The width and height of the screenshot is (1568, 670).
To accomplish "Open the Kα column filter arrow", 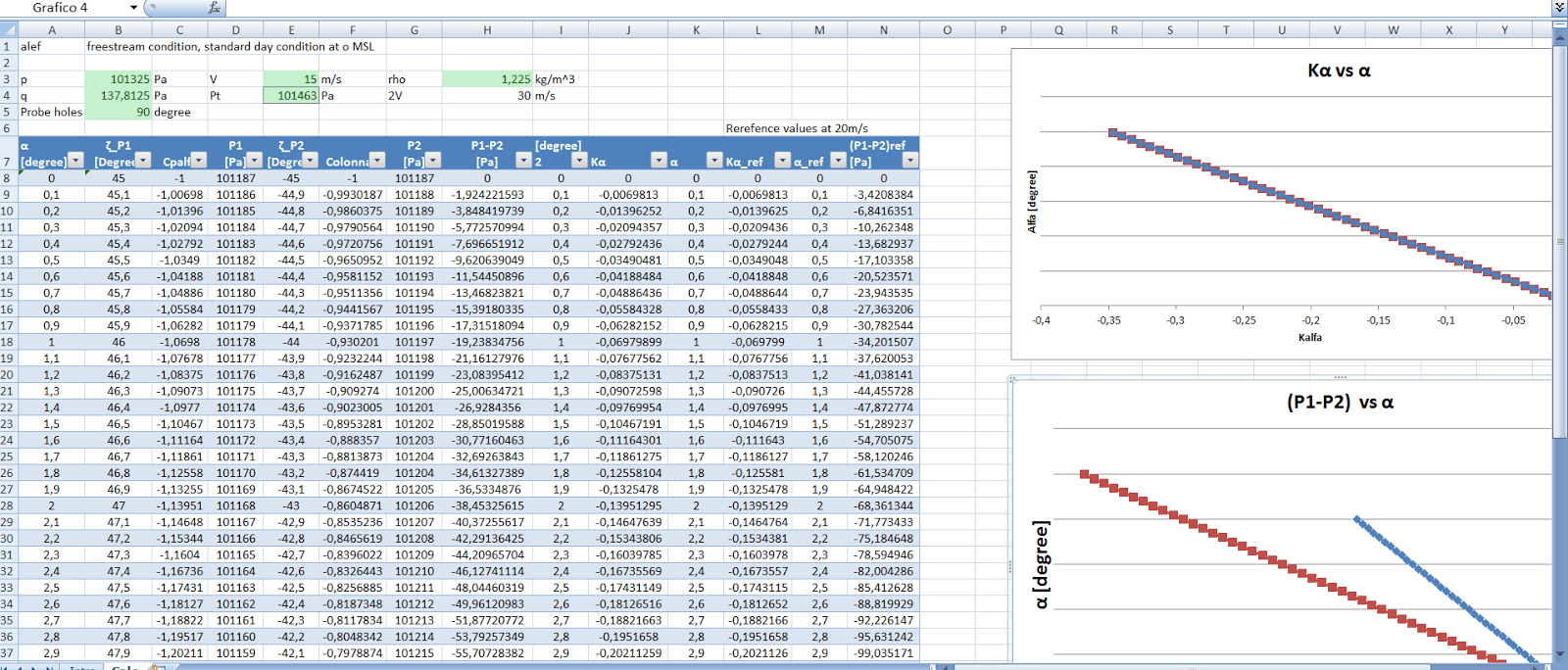I will (658, 161).
